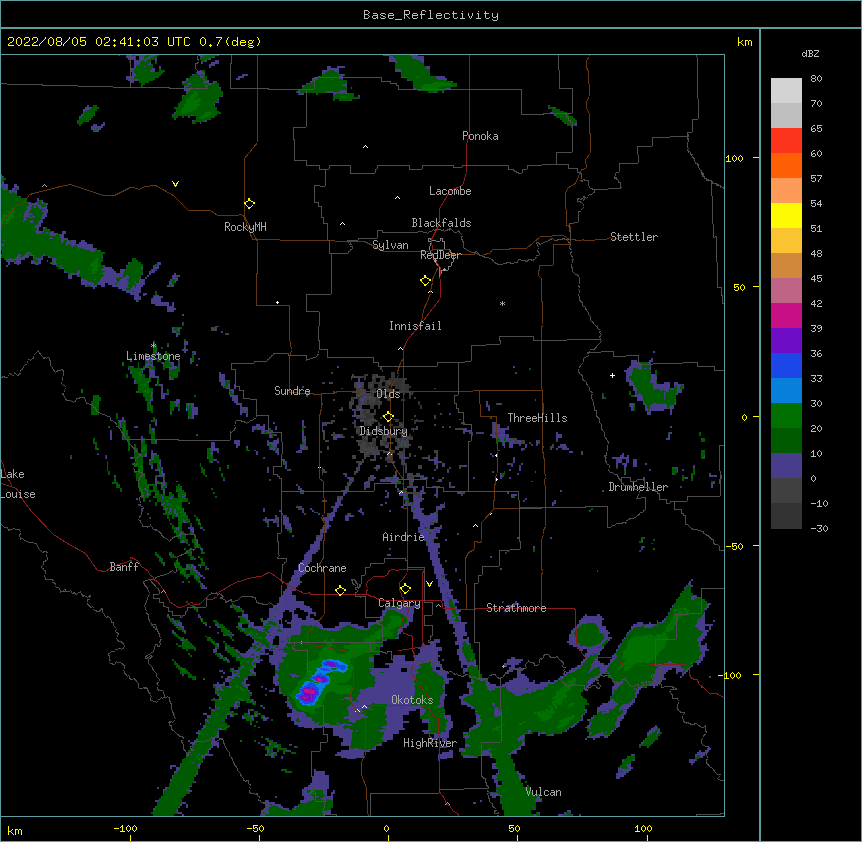Select the purple 39 dBZ legend swatch

tap(786, 340)
